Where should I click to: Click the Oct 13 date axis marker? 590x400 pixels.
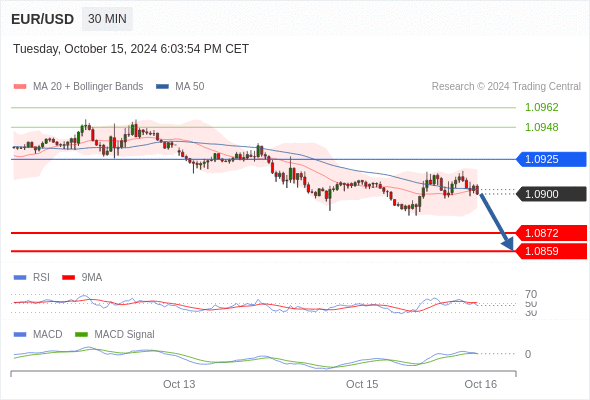pyautogui.click(x=179, y=384)
